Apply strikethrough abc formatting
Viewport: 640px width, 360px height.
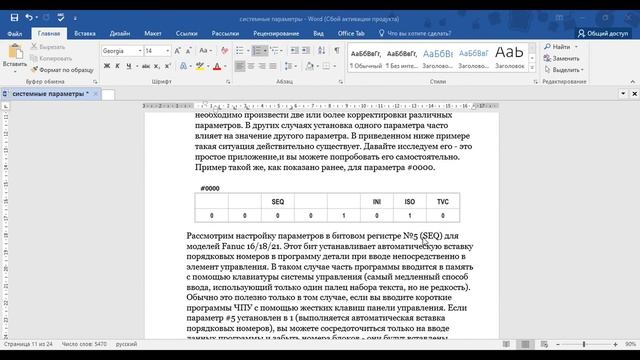point(146,66)
